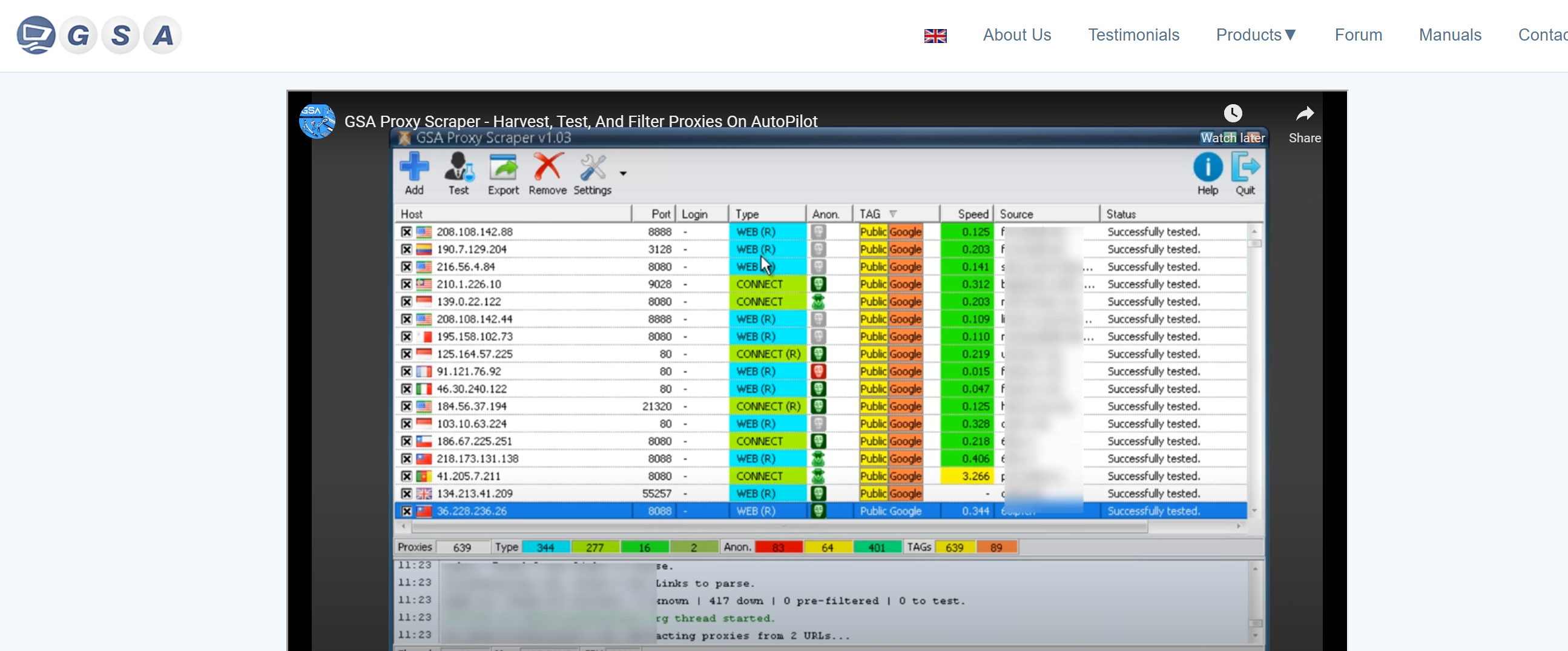Toggle checkbox for 195.158.102.73
The image size is (1568, 651).
tap(406, 337)
